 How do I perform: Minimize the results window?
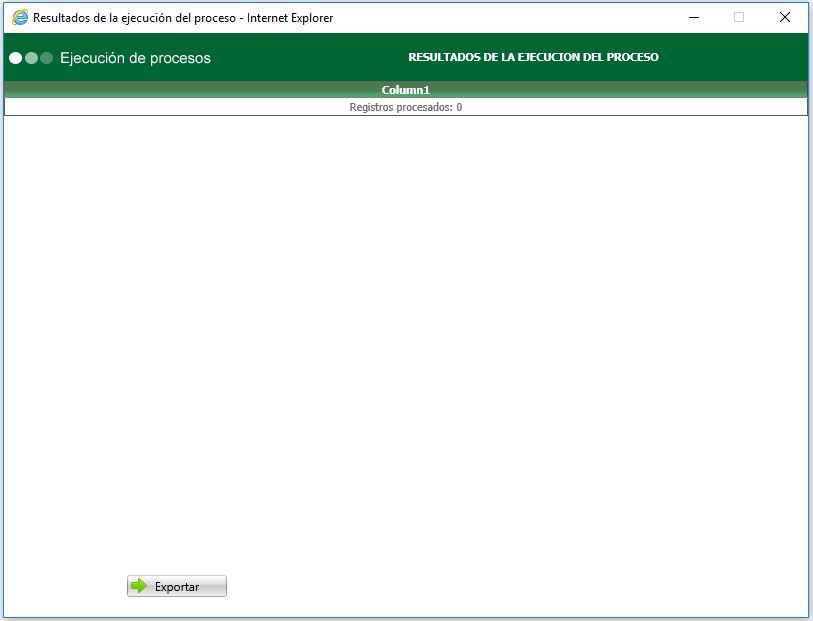pos(692,17)
